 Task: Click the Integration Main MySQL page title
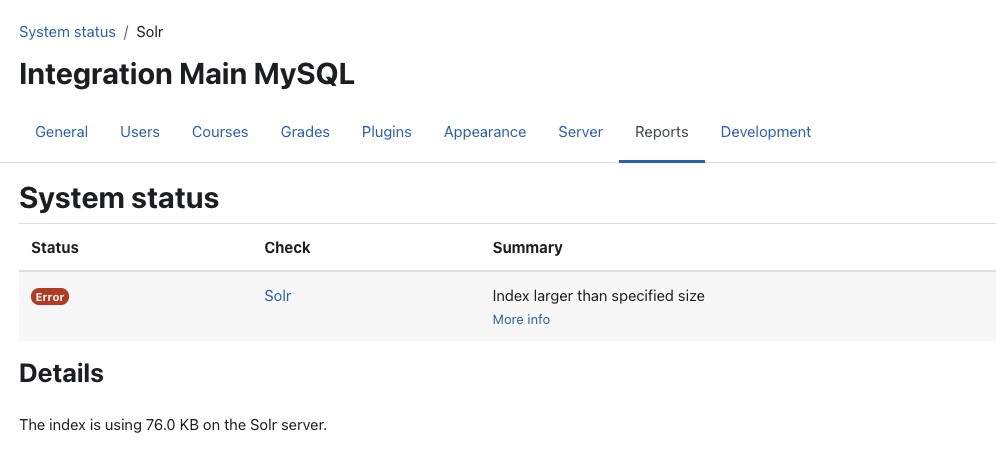coord(187,74)
